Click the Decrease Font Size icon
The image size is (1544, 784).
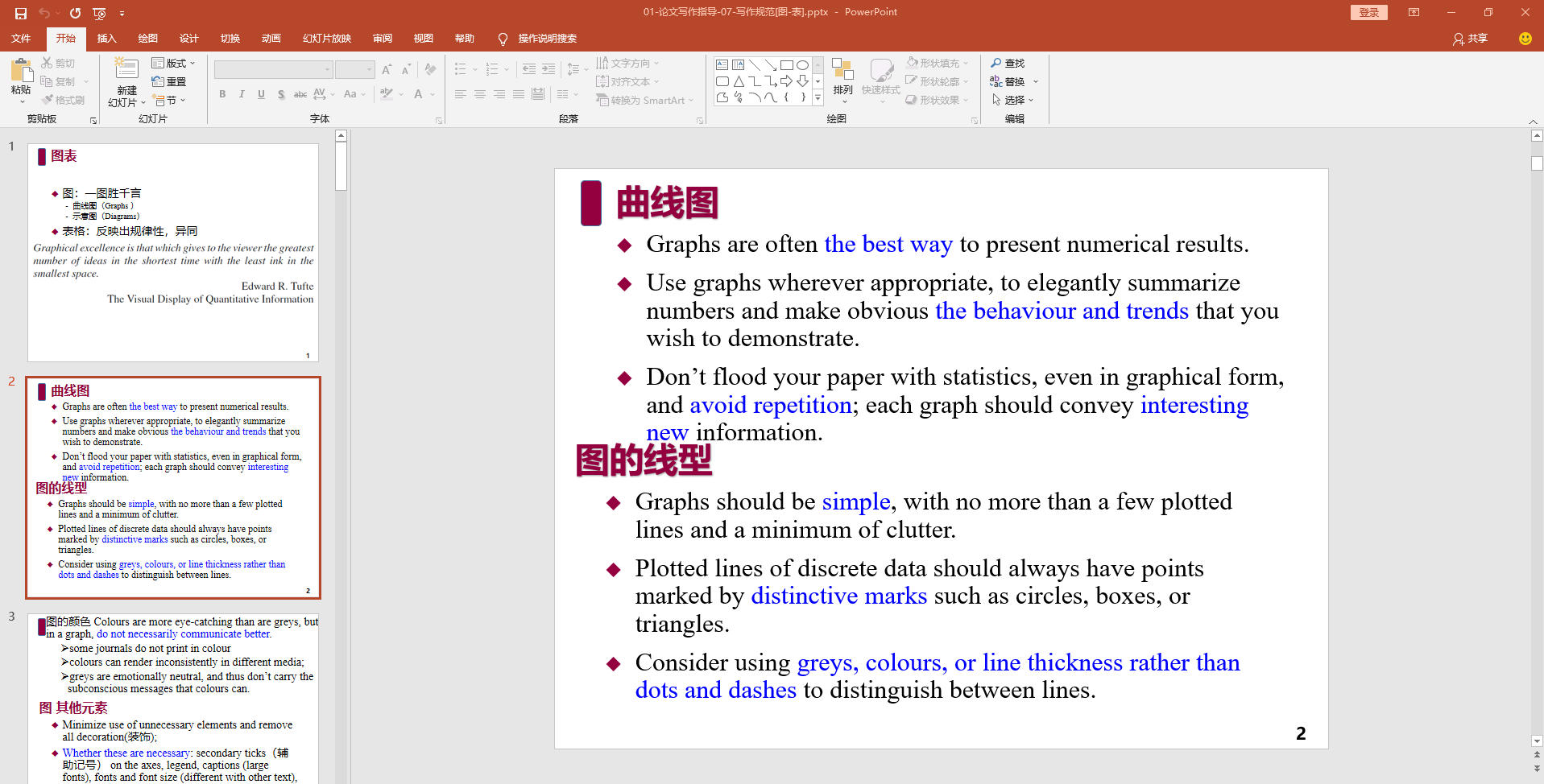click(x=406, y=70)
